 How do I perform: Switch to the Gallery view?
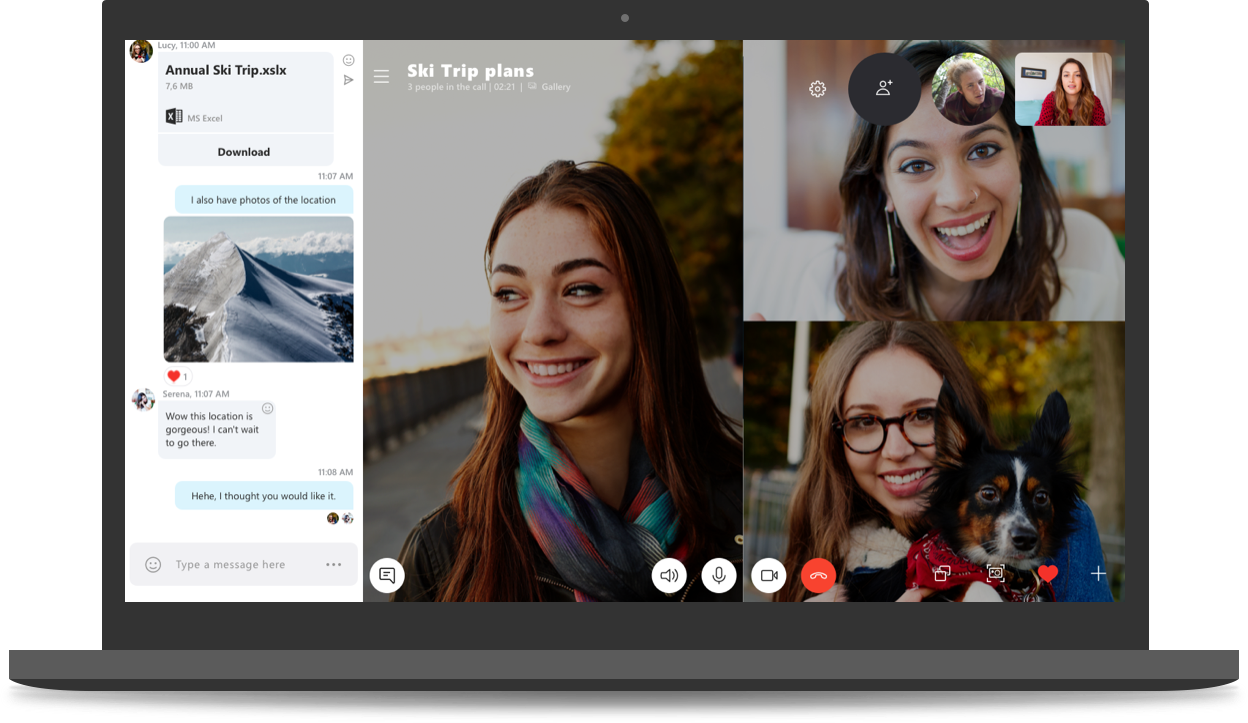pyautogui.click(x=549, y=86)
